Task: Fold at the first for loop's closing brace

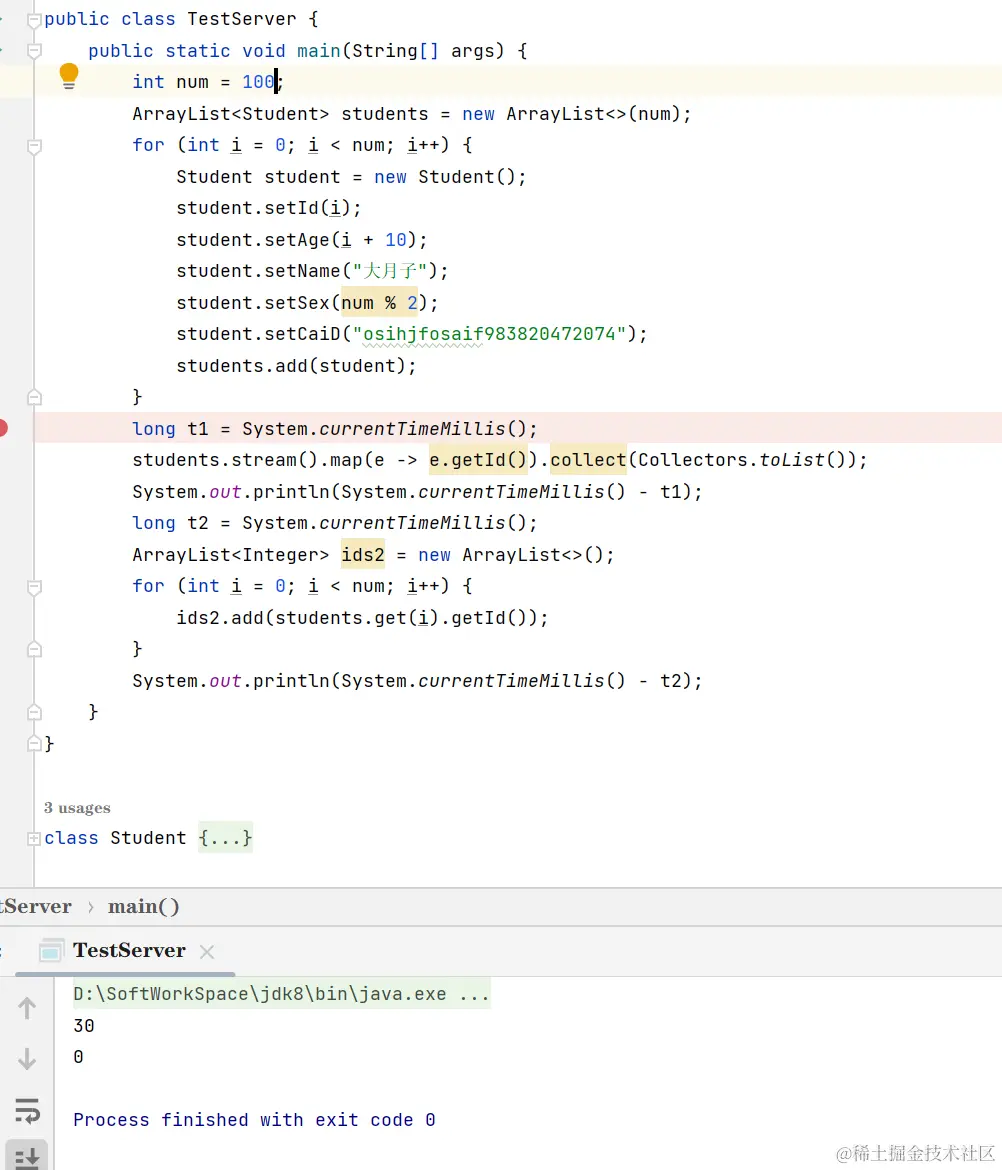Action: pos(34,397)
